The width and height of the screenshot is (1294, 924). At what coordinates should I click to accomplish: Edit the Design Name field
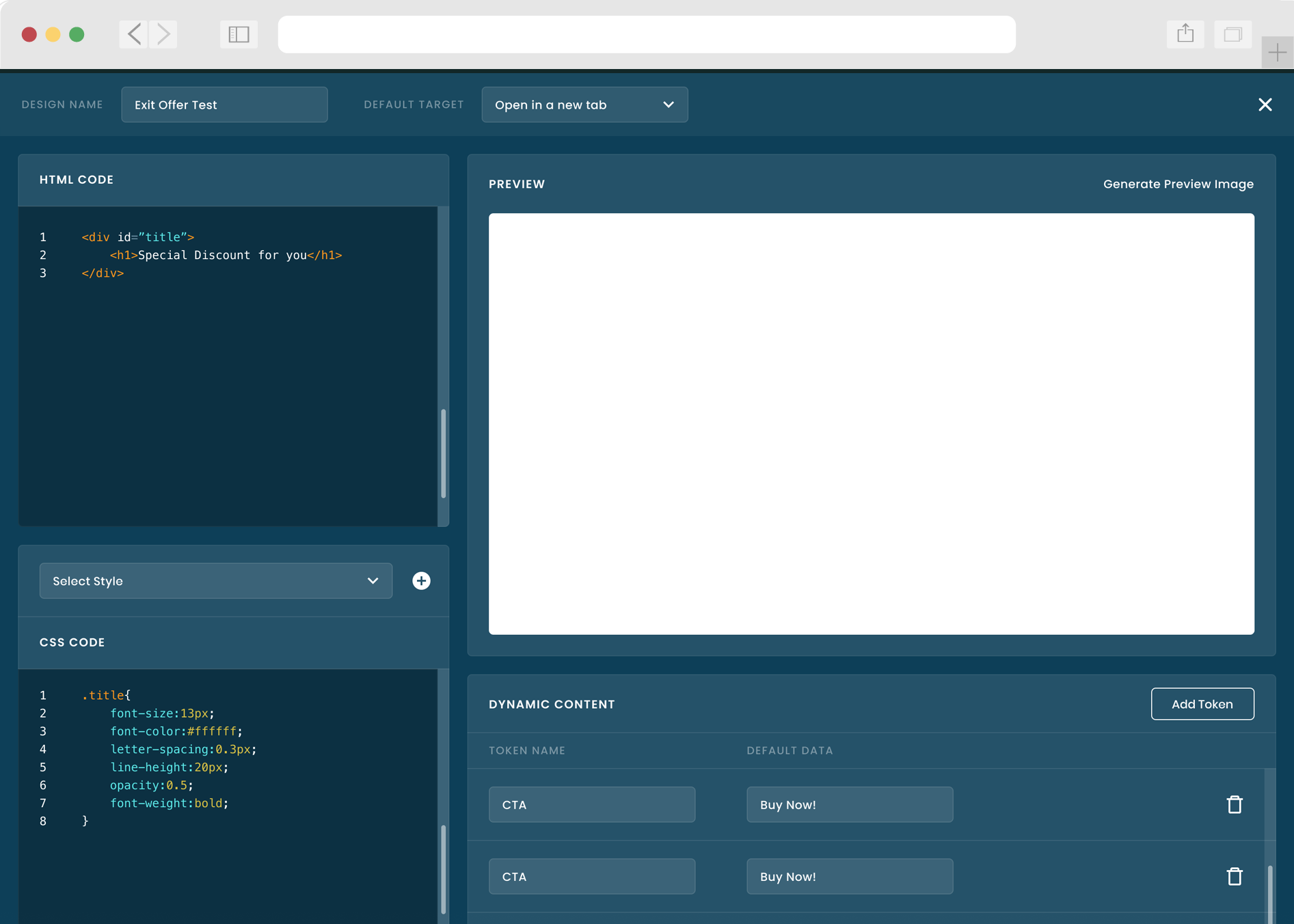(x=224, y=105)
